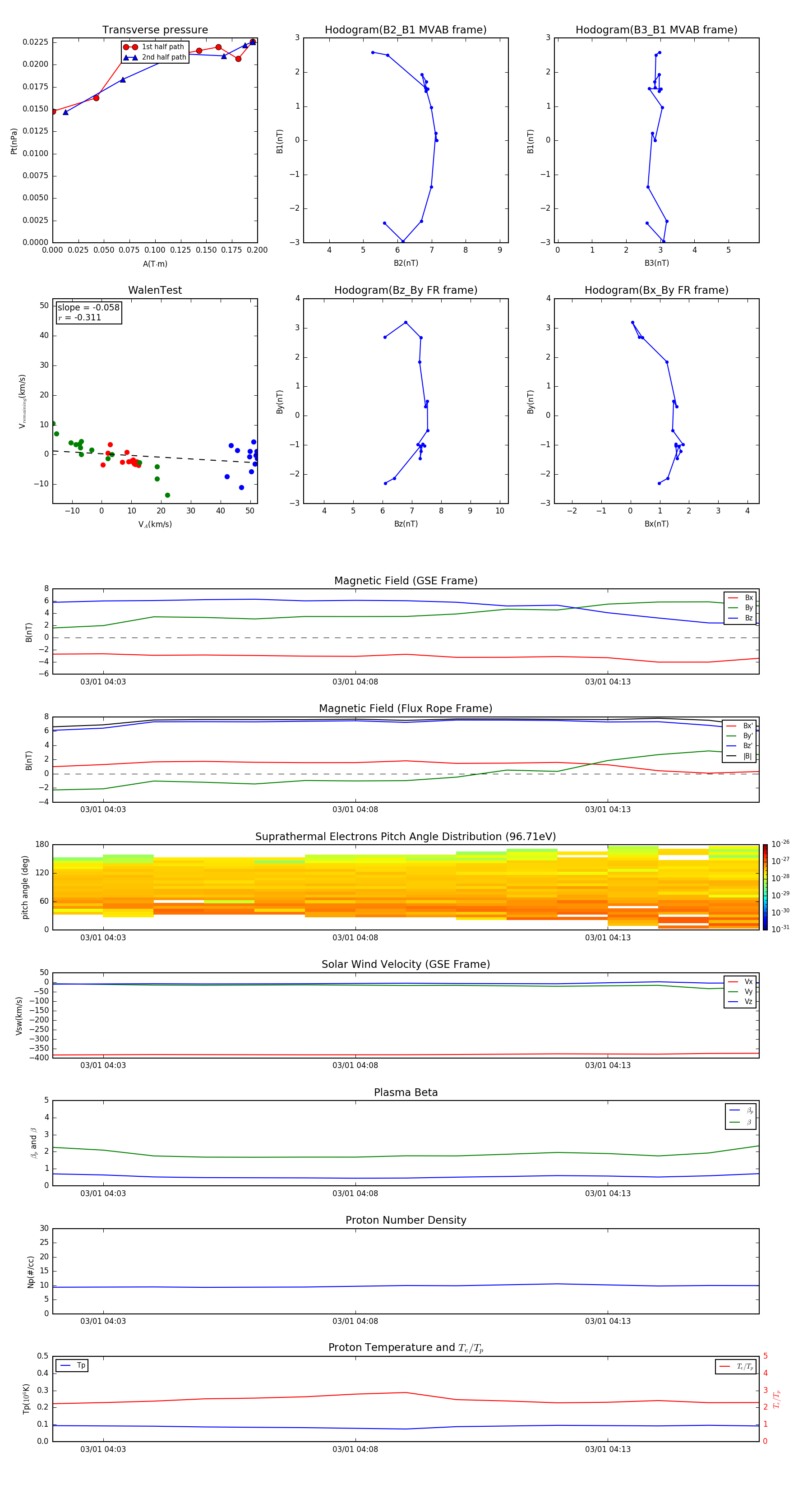
Task: Click the Vy legend entry in solar wind panel
Action: (x=740, y=991)
